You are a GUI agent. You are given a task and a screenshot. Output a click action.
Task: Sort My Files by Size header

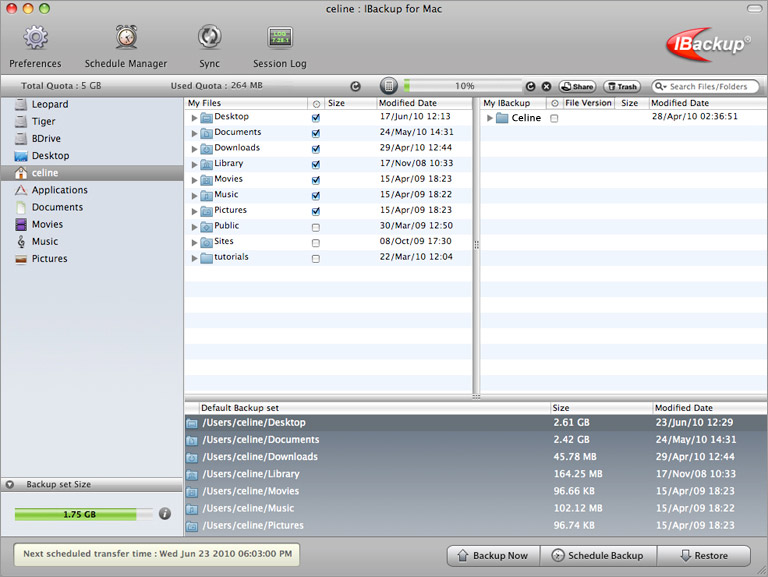(x=351, y=103)
